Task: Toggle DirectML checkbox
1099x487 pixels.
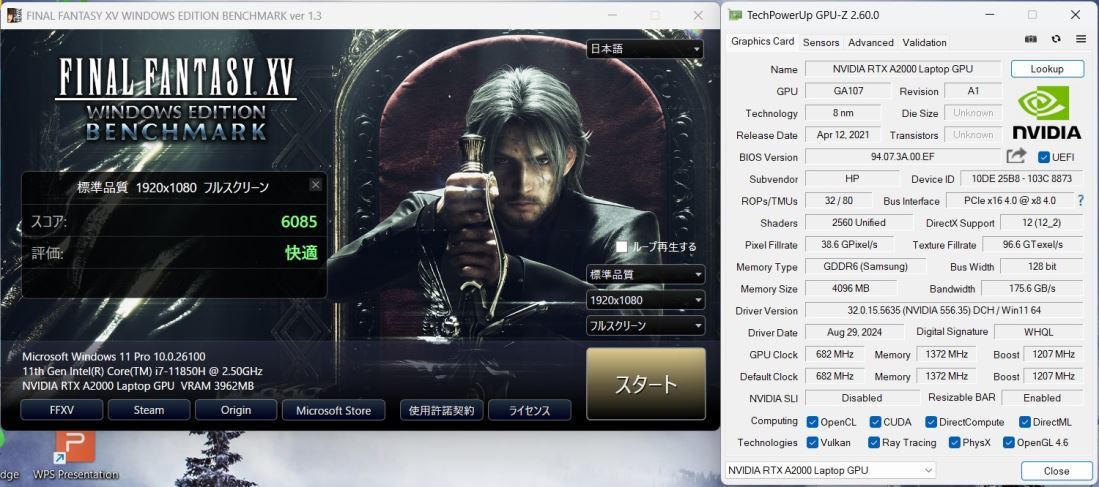Action: click(1025, 422)
